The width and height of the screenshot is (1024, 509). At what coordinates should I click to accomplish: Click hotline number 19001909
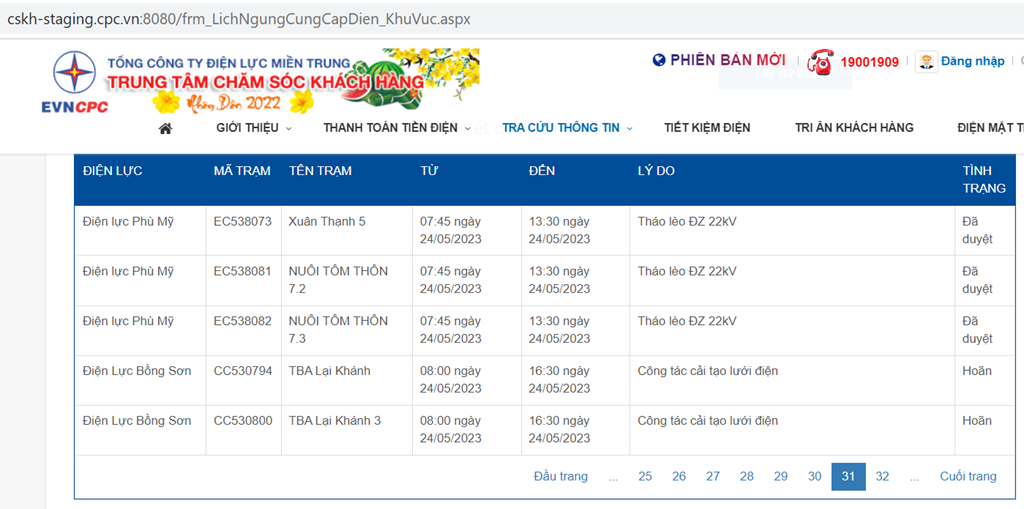pos(869,62)
